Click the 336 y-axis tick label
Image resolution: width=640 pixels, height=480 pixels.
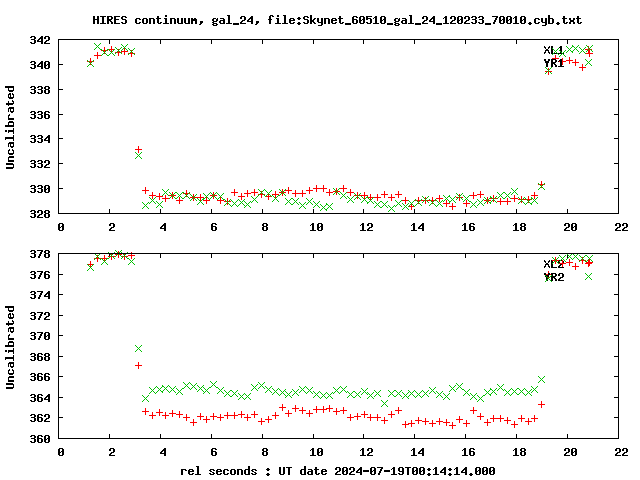pos(40,115)
